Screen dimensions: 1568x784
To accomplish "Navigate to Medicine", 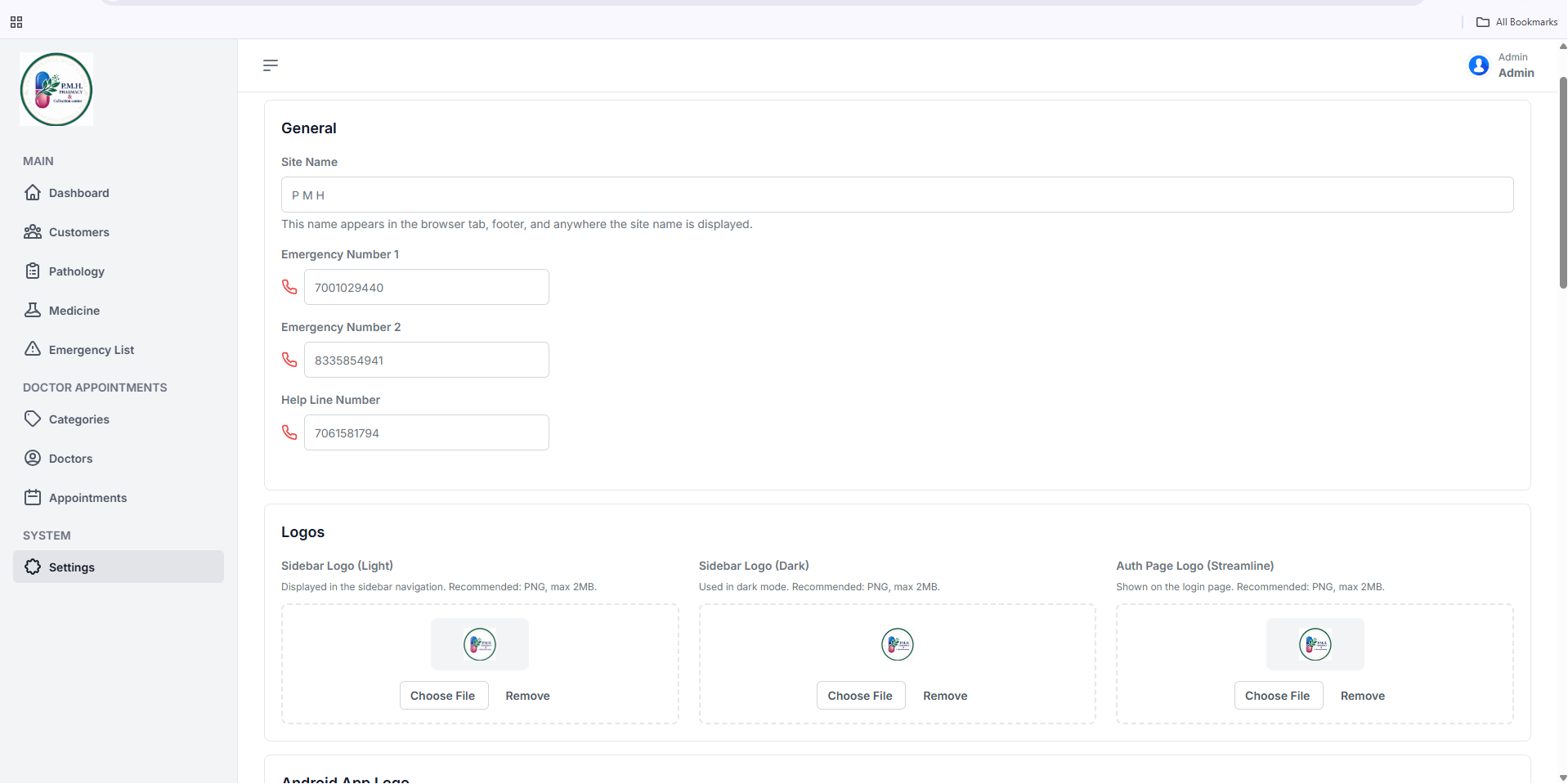I will (x=119, y=310).
